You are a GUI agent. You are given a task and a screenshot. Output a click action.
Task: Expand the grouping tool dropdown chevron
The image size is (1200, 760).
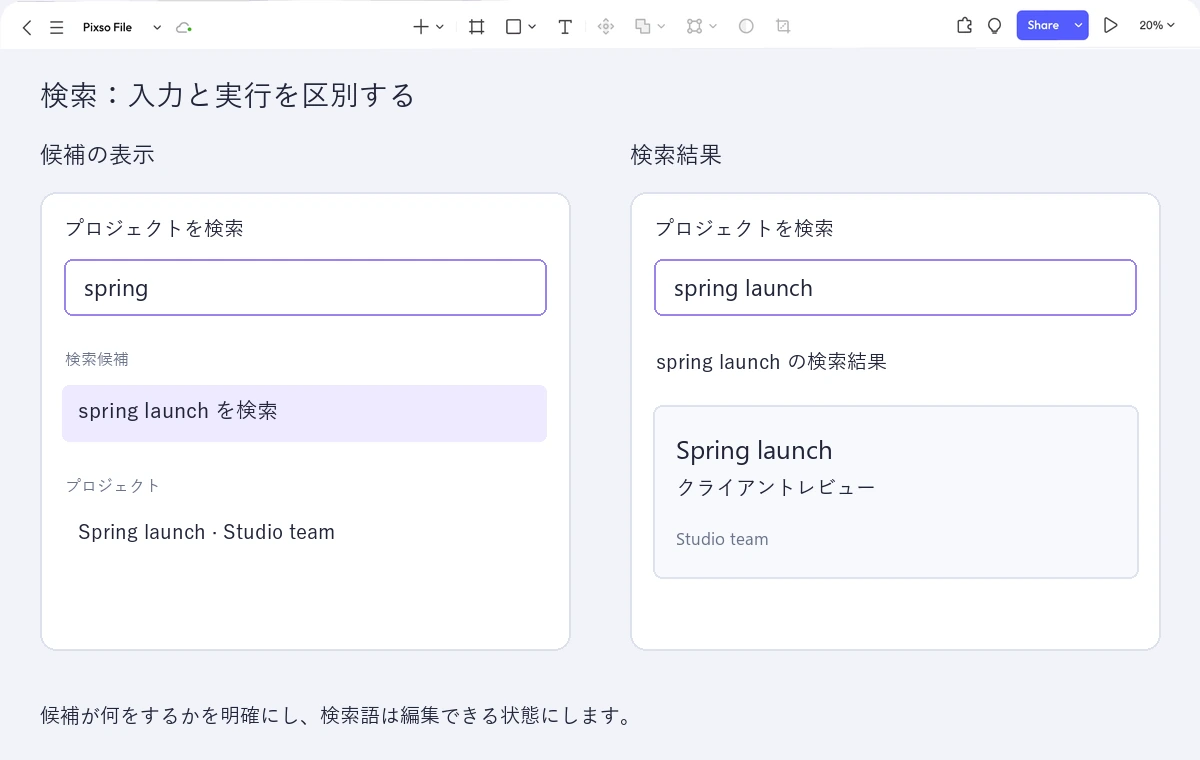[x=713, y=27]
